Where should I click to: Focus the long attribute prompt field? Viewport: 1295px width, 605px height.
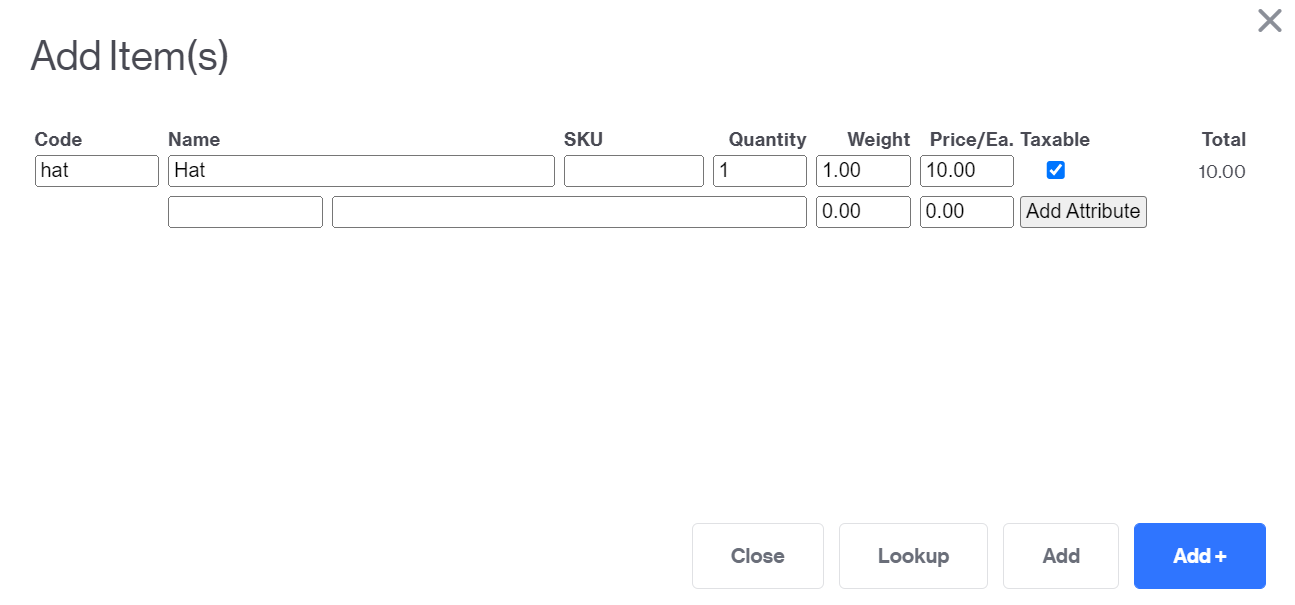click(569, 212)
